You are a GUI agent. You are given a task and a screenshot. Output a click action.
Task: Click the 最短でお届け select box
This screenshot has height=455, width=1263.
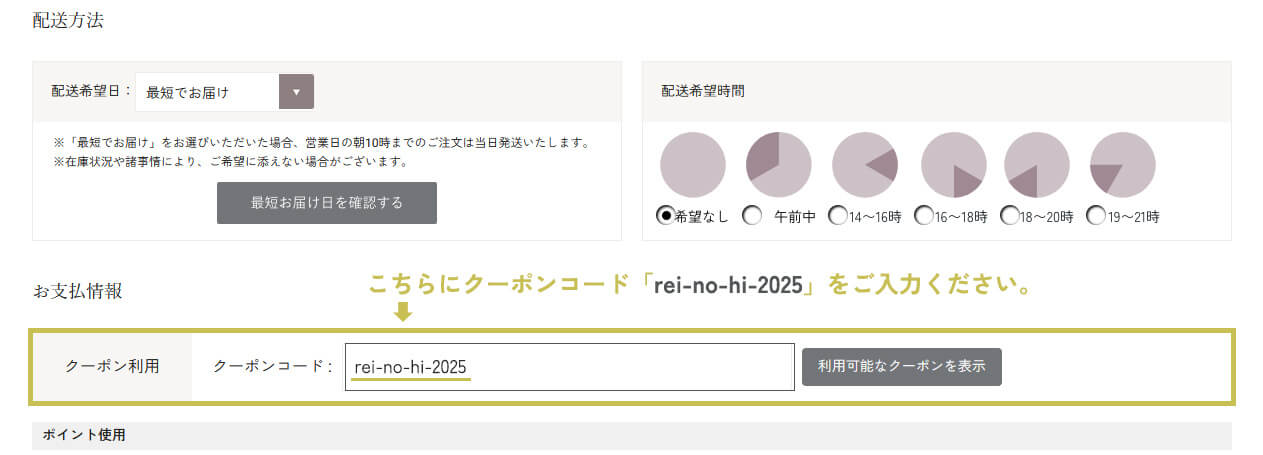coord(208,92)
